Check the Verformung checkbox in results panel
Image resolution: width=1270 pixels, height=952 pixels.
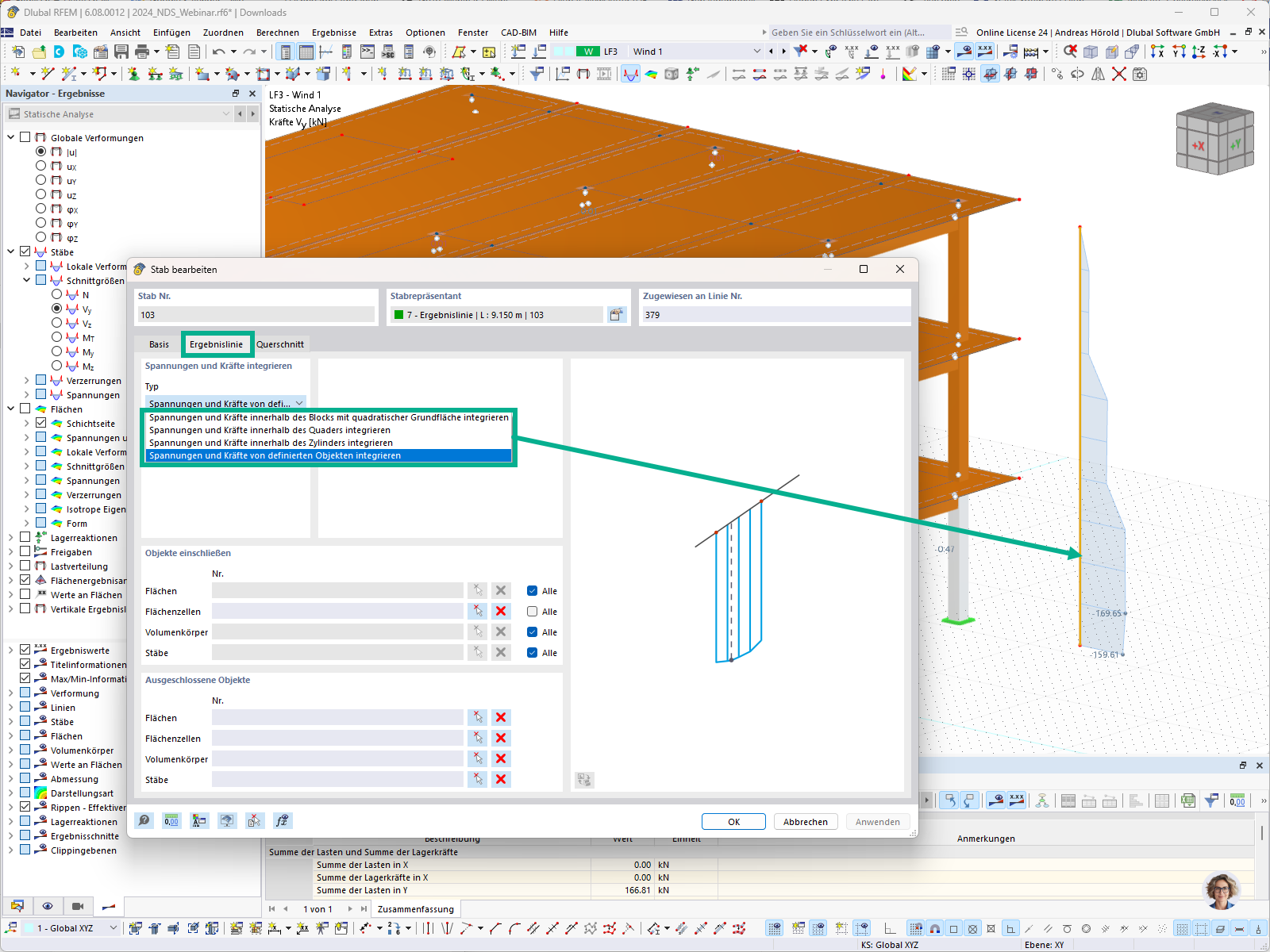coord(25,693)
